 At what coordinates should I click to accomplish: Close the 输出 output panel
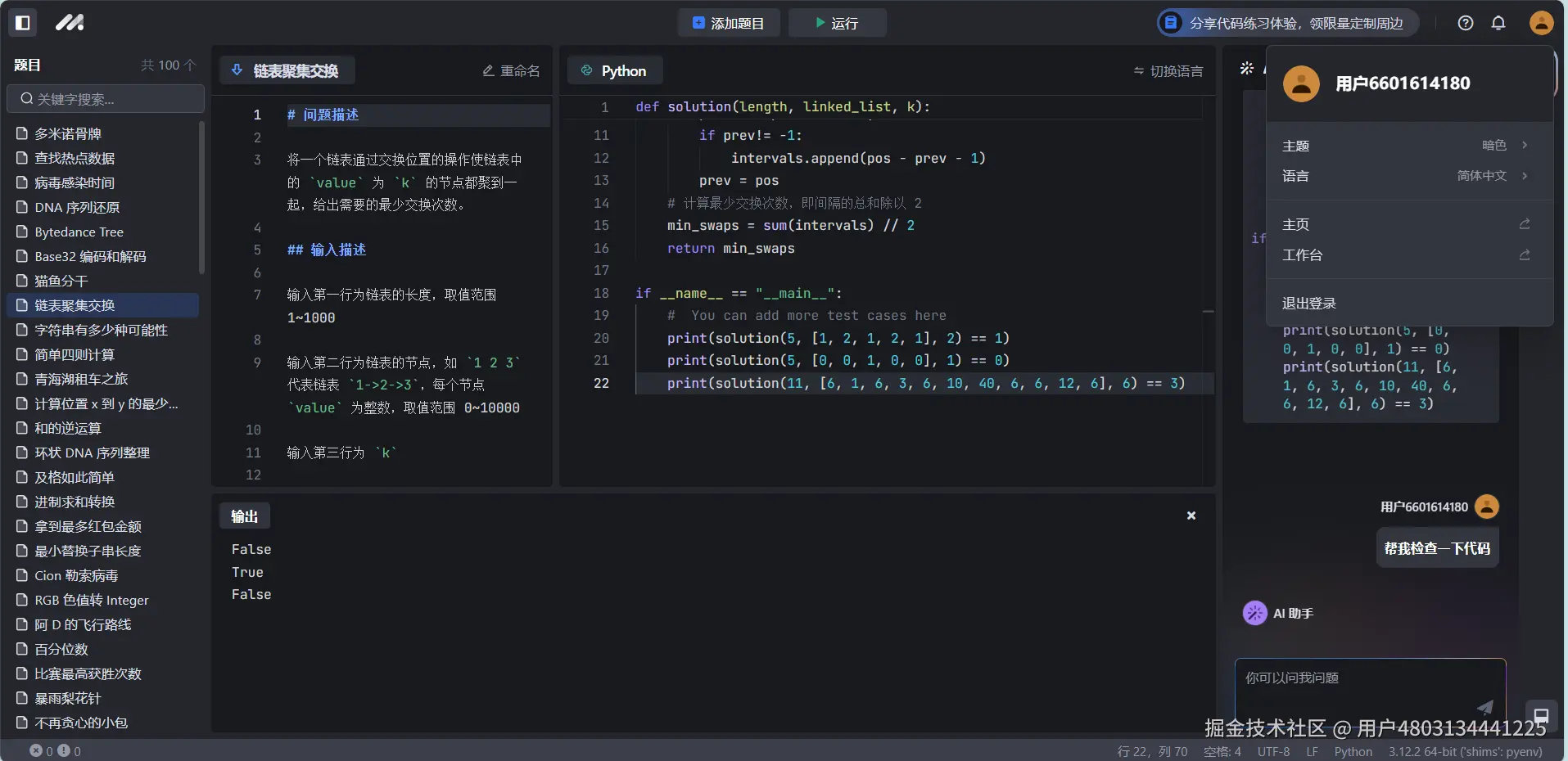click(x=1190, y=516)
